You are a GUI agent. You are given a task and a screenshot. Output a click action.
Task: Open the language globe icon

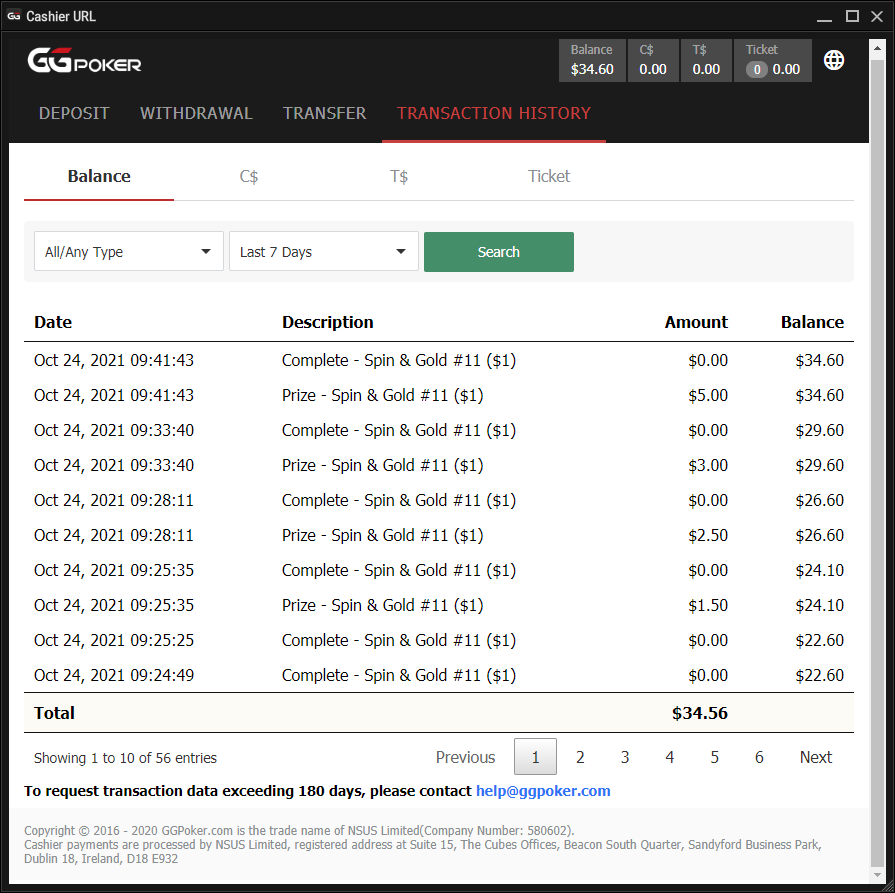coord(834,60)
